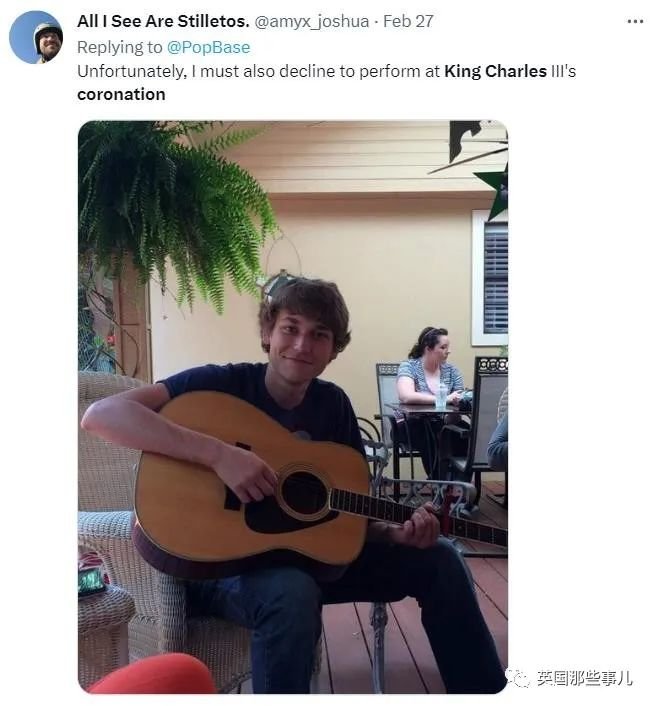Select the tweet text starting with Unfortunately
Image resolution: width=653 pixels, height=706 pixels.
click(x=326, y=83)
